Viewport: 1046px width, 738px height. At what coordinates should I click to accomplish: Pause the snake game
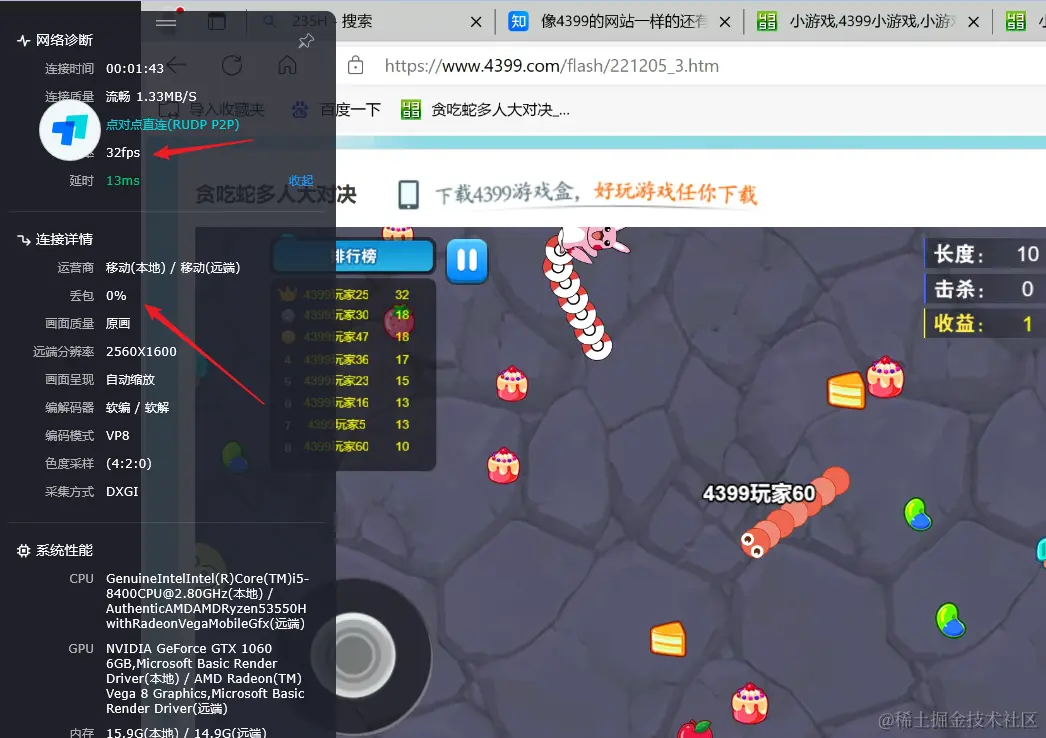tap(467, 260)
